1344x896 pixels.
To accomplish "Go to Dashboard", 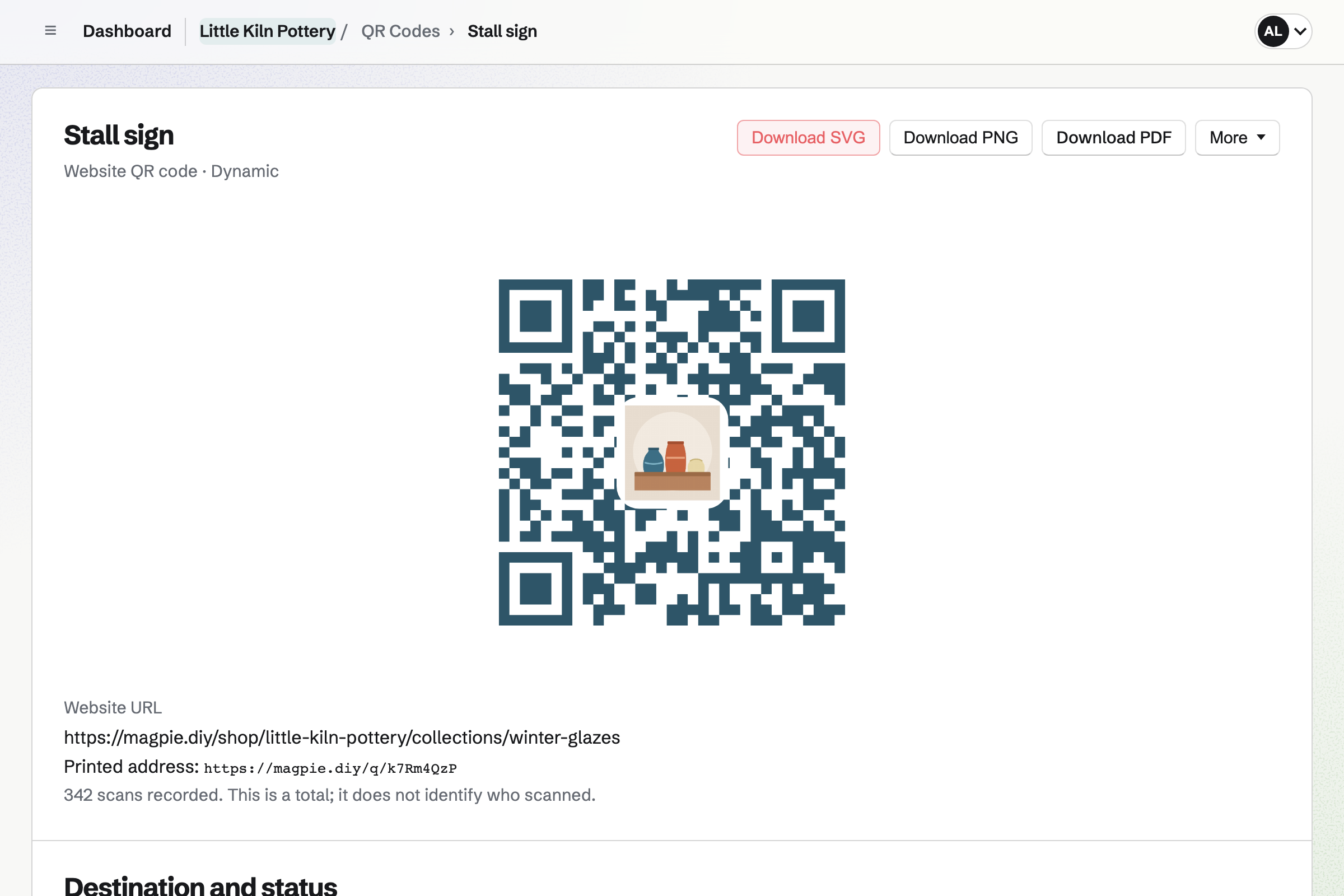I will (x=127, y=31).
